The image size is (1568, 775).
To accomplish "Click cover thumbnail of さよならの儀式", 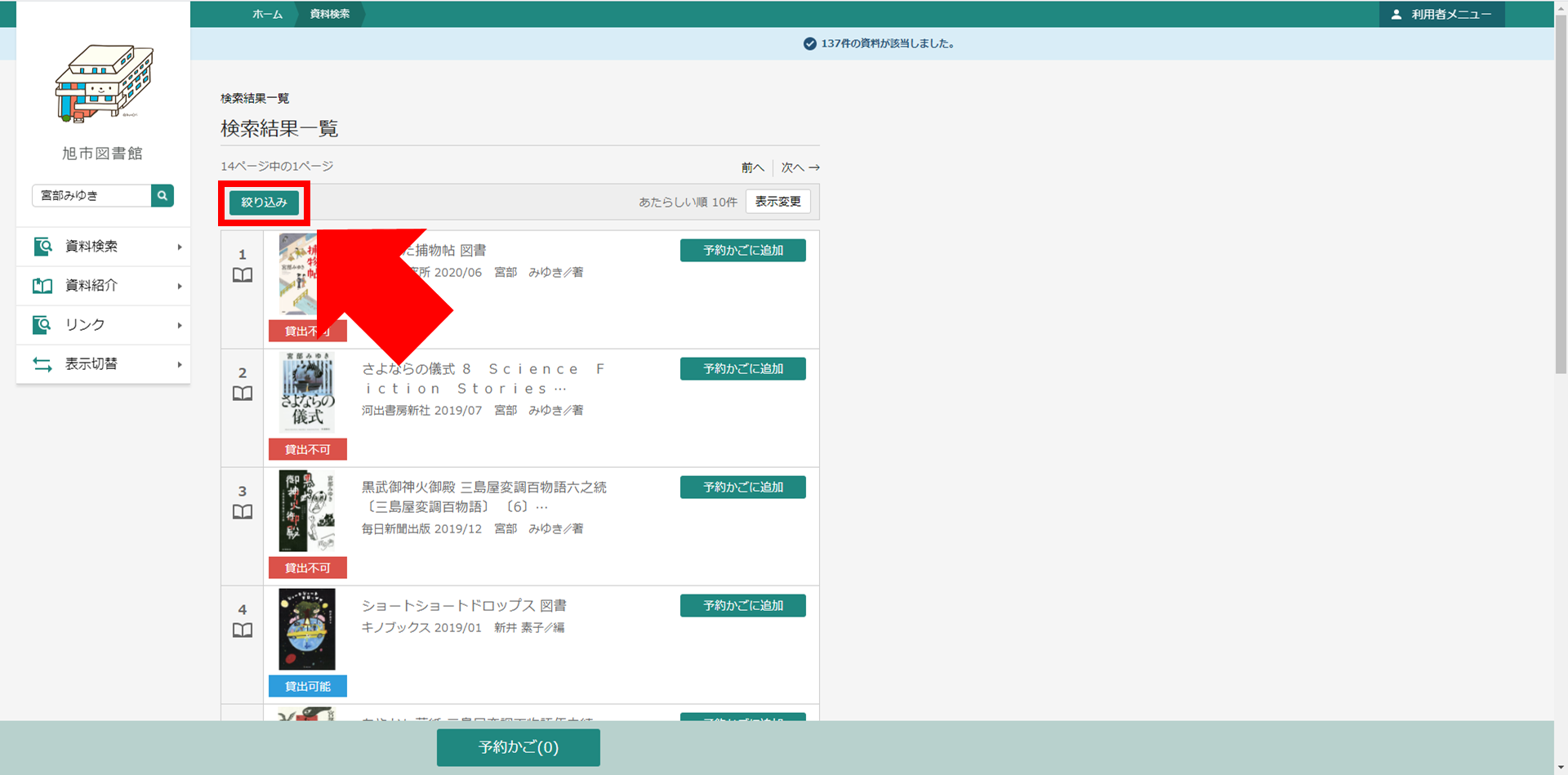I will 307,393.
